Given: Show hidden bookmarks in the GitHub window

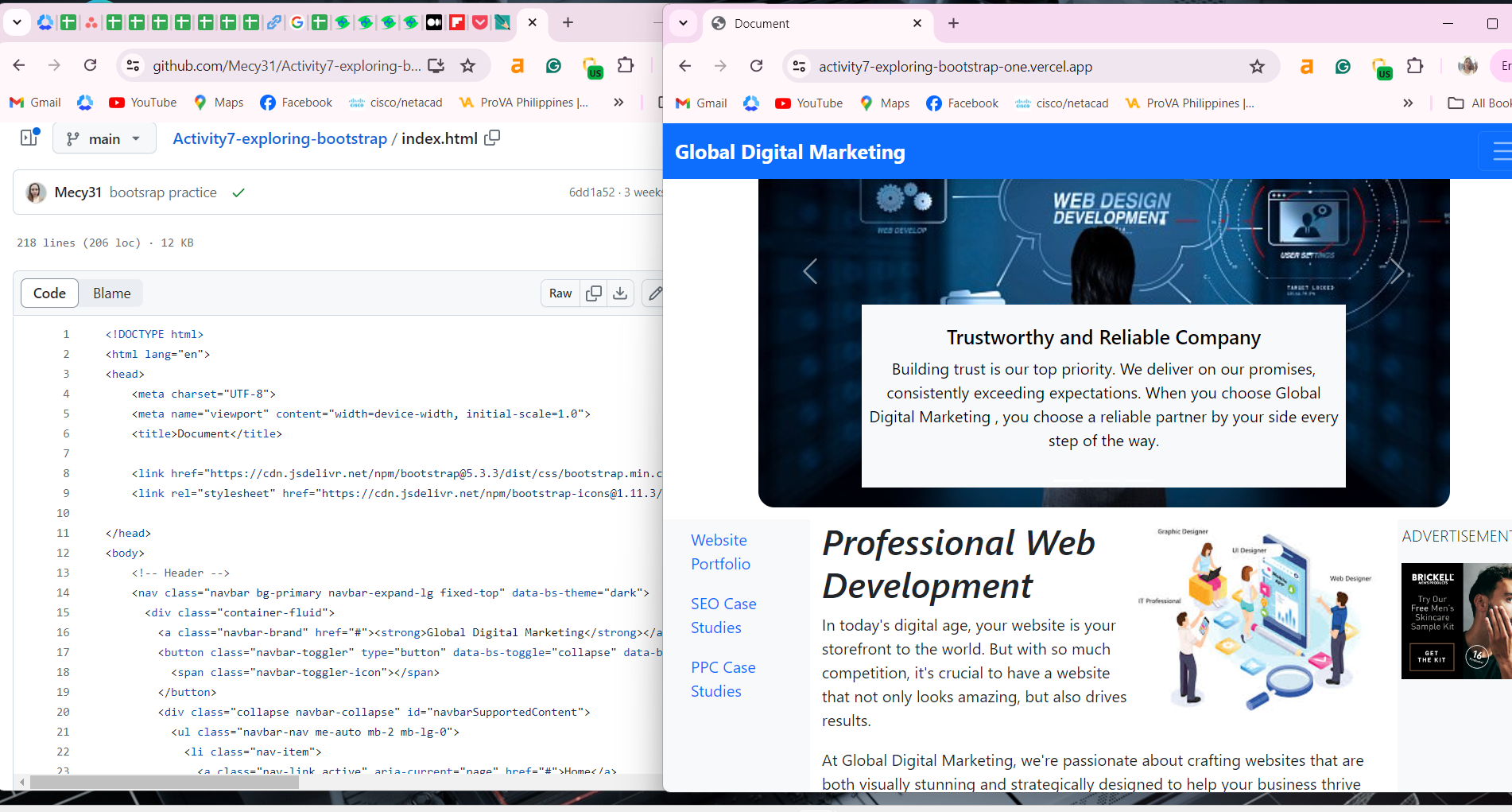Looking at the screenshot, I should pos(618,103).
